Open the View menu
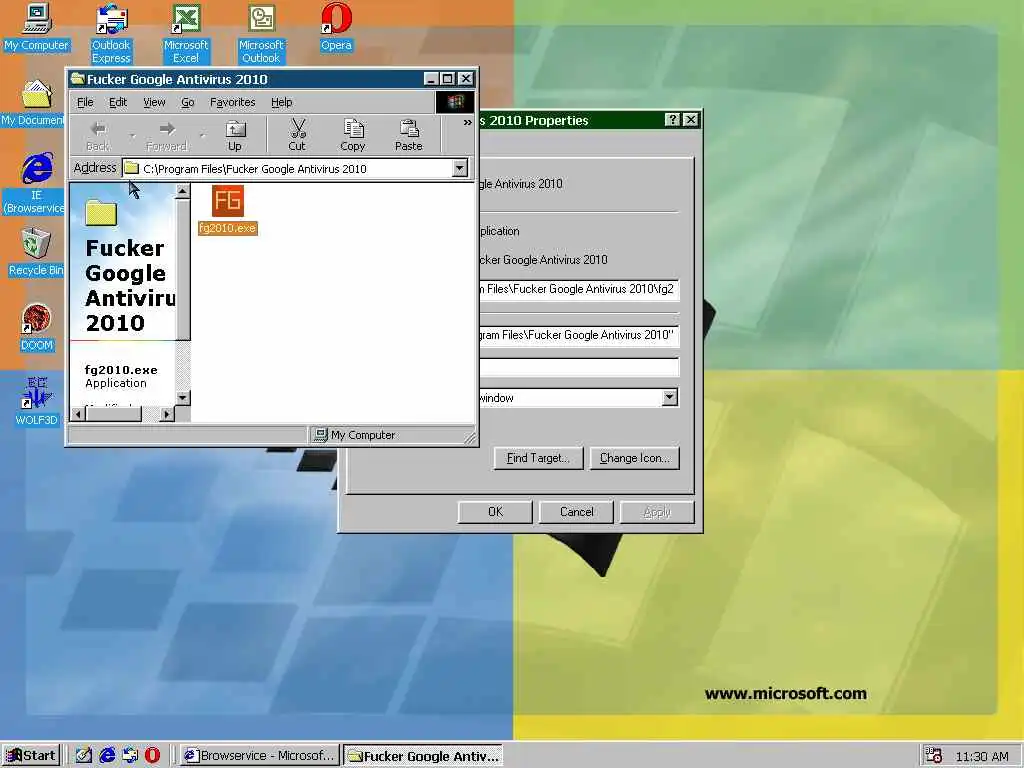Image resolution: width=1024 pixels, height=768 pixels. point(154,103)
